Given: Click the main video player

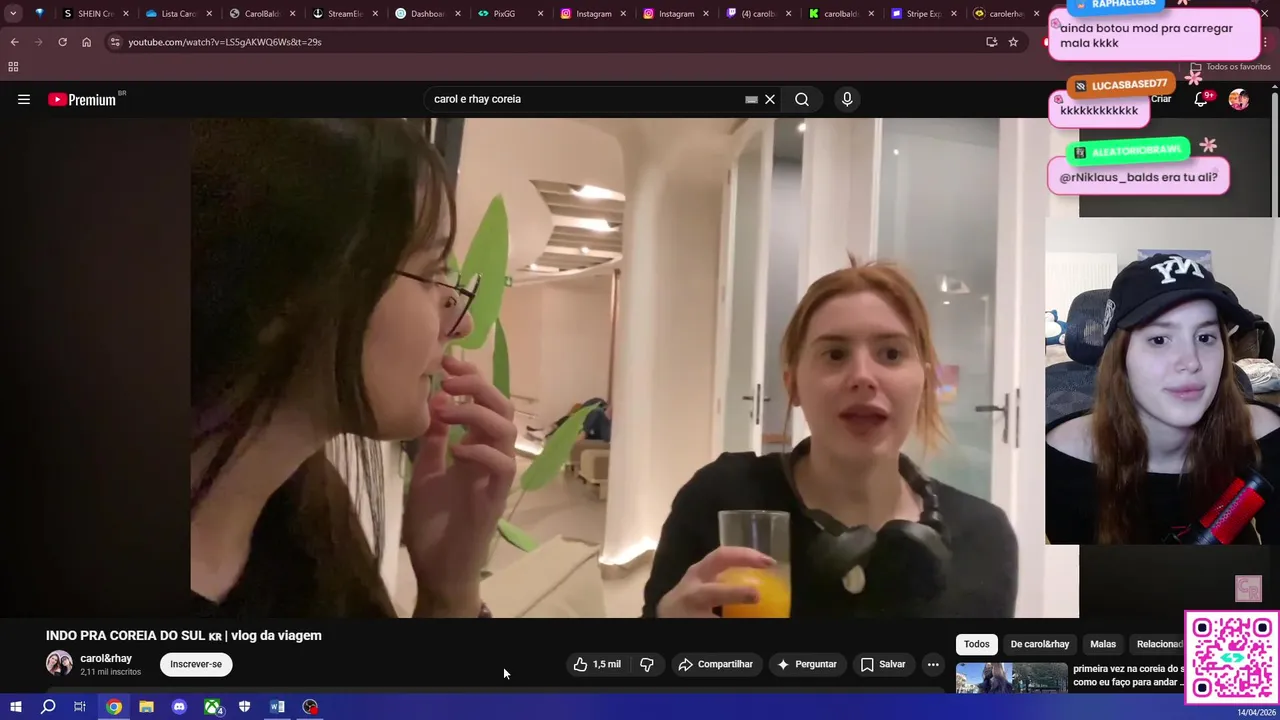Looking at the screenshot, I should tap(634, 368).
